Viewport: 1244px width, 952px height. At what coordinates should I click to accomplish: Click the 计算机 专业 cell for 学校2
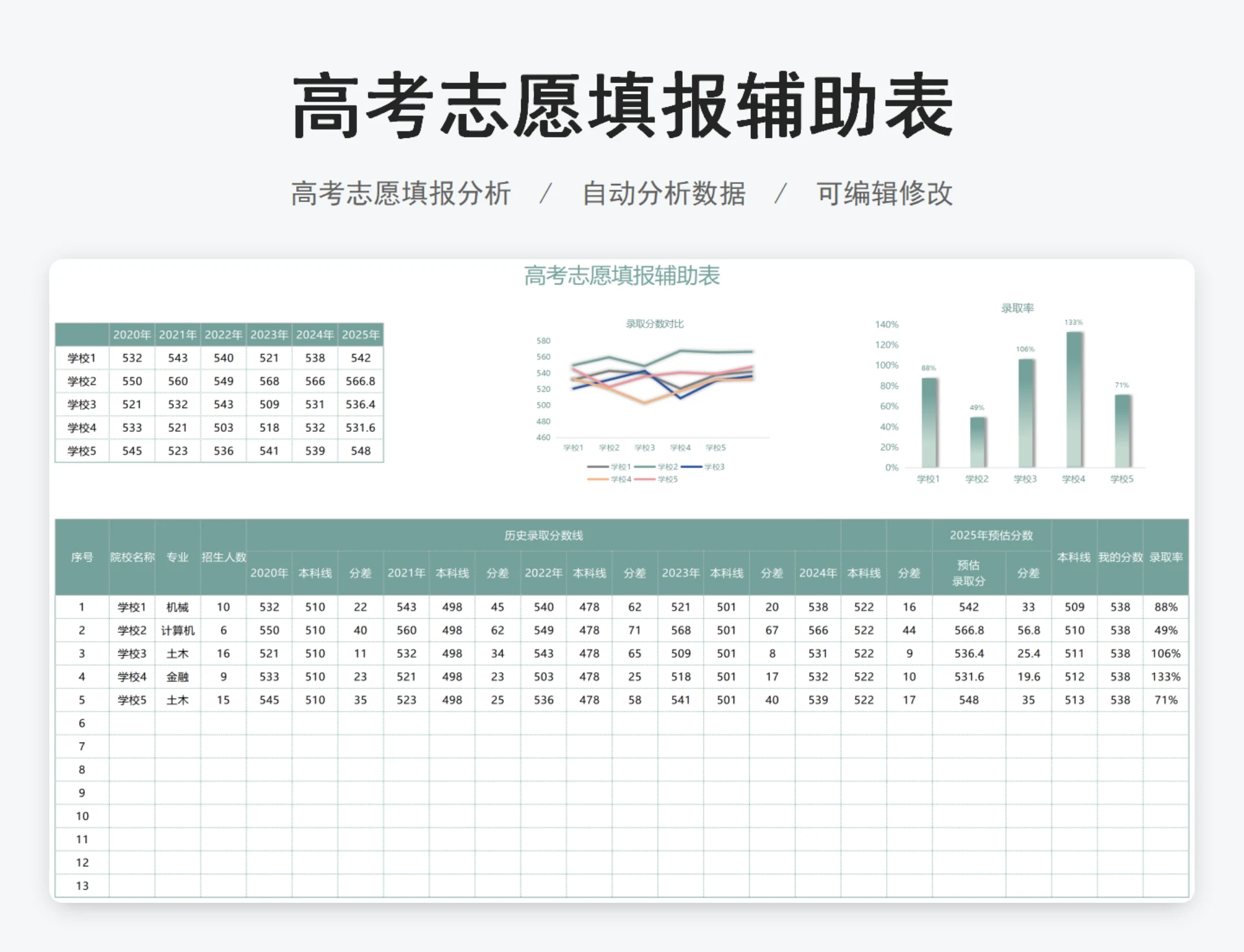177,629
